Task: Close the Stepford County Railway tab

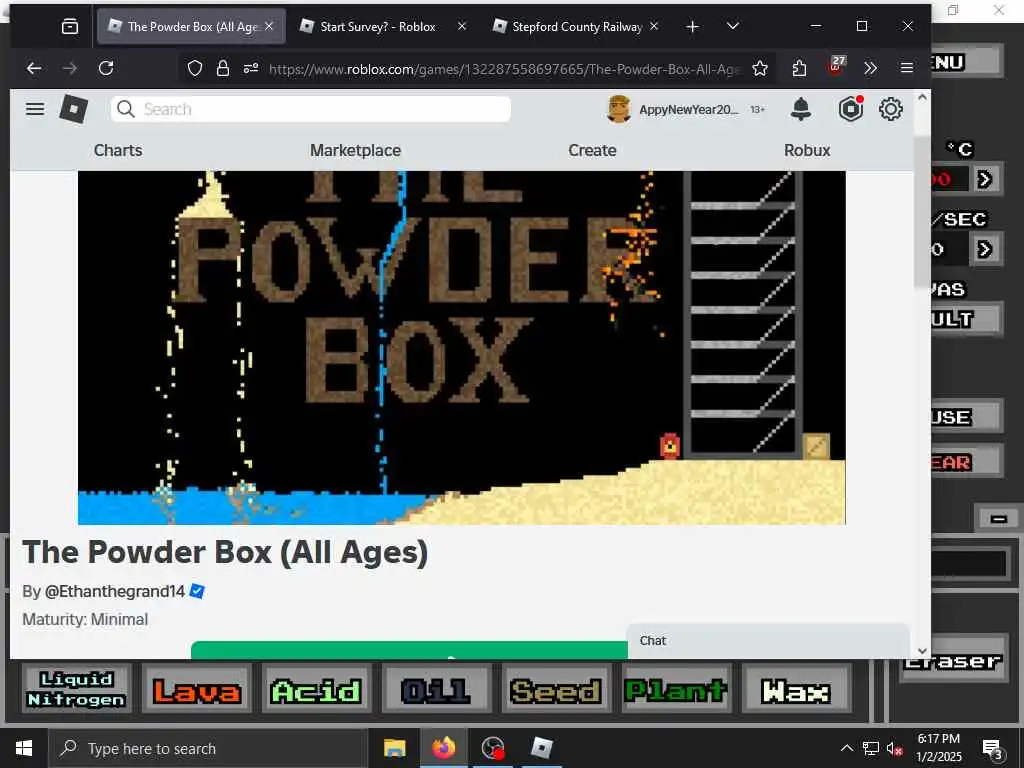Action: pos(654,26)
